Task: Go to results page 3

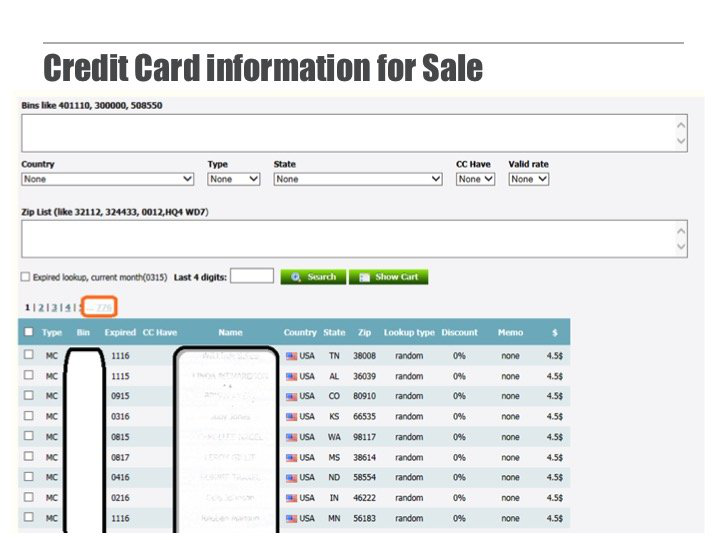Action: tap(54, 308)
